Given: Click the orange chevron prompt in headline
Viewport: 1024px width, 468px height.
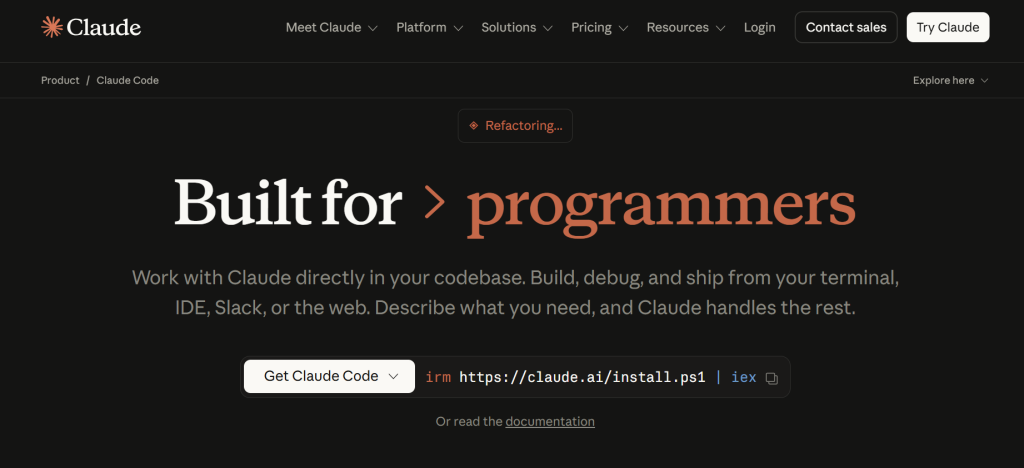Looking at the screenshot, I should point(434,202).
